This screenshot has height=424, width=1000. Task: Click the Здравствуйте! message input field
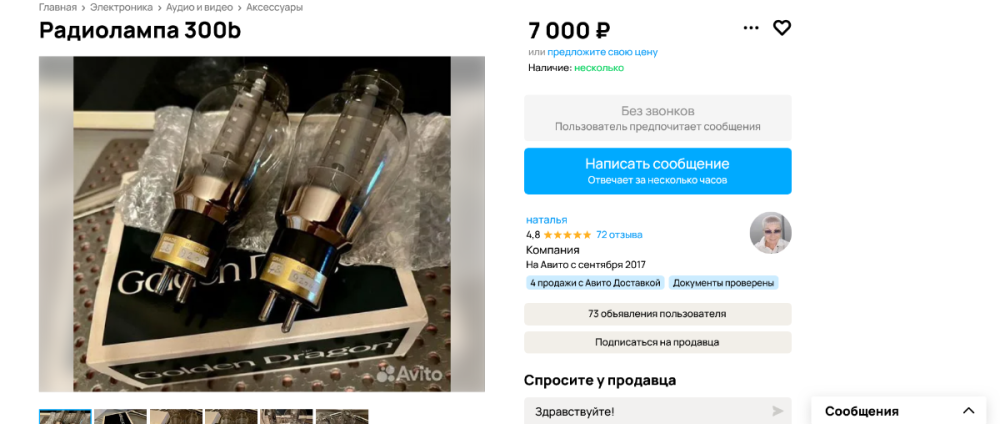[658, 411]
